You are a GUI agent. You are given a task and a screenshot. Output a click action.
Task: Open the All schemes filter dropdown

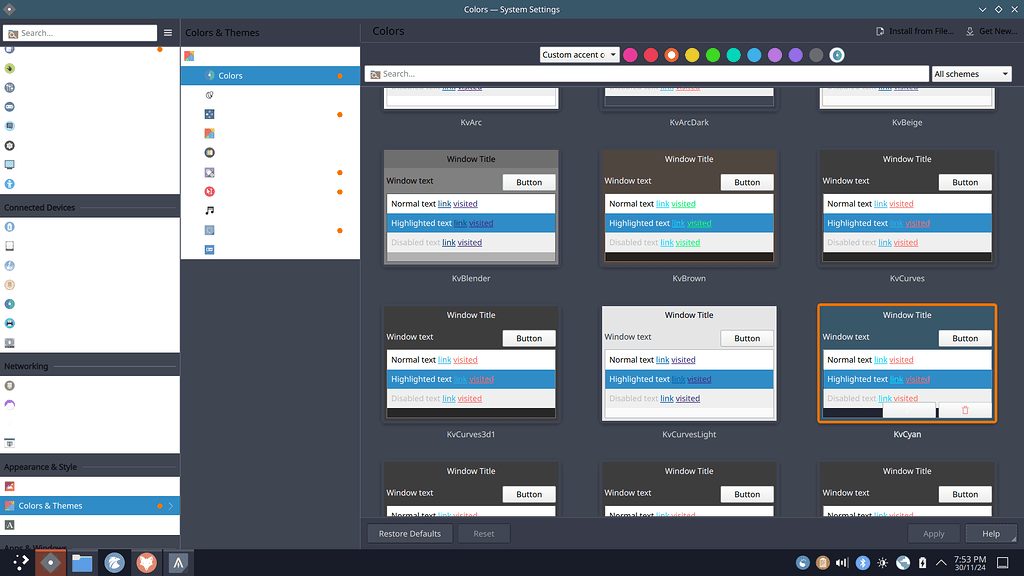[x=971, y=73]
